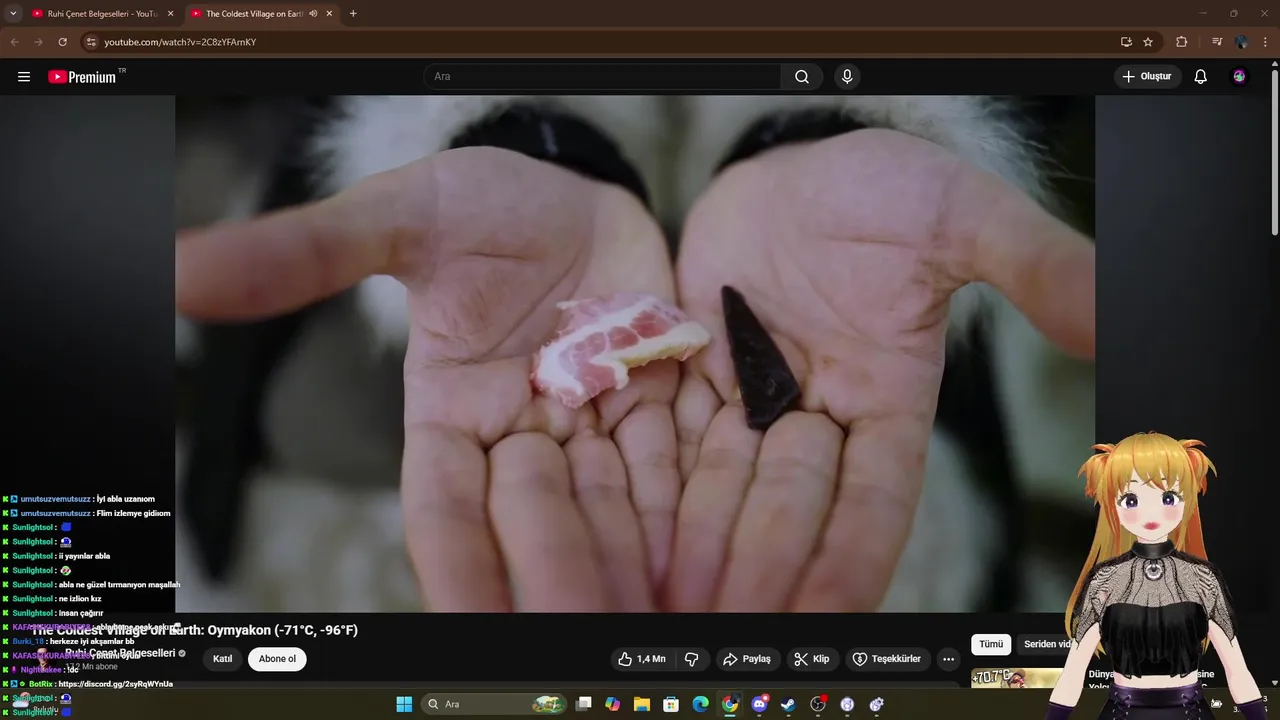Launch Copilot from taskbar

[613, 704]
